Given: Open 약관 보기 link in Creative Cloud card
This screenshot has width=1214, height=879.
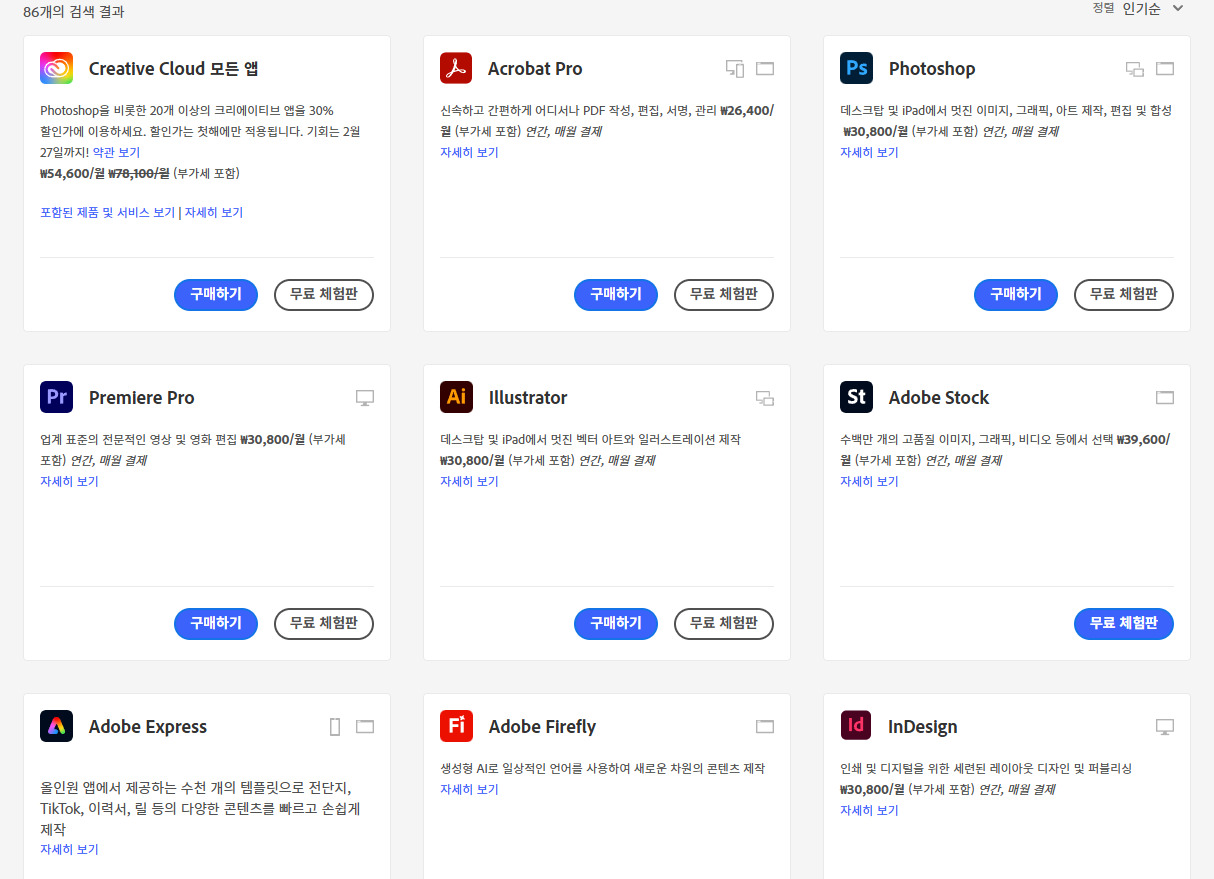Looking at the screenshot, I should (116, 153).
